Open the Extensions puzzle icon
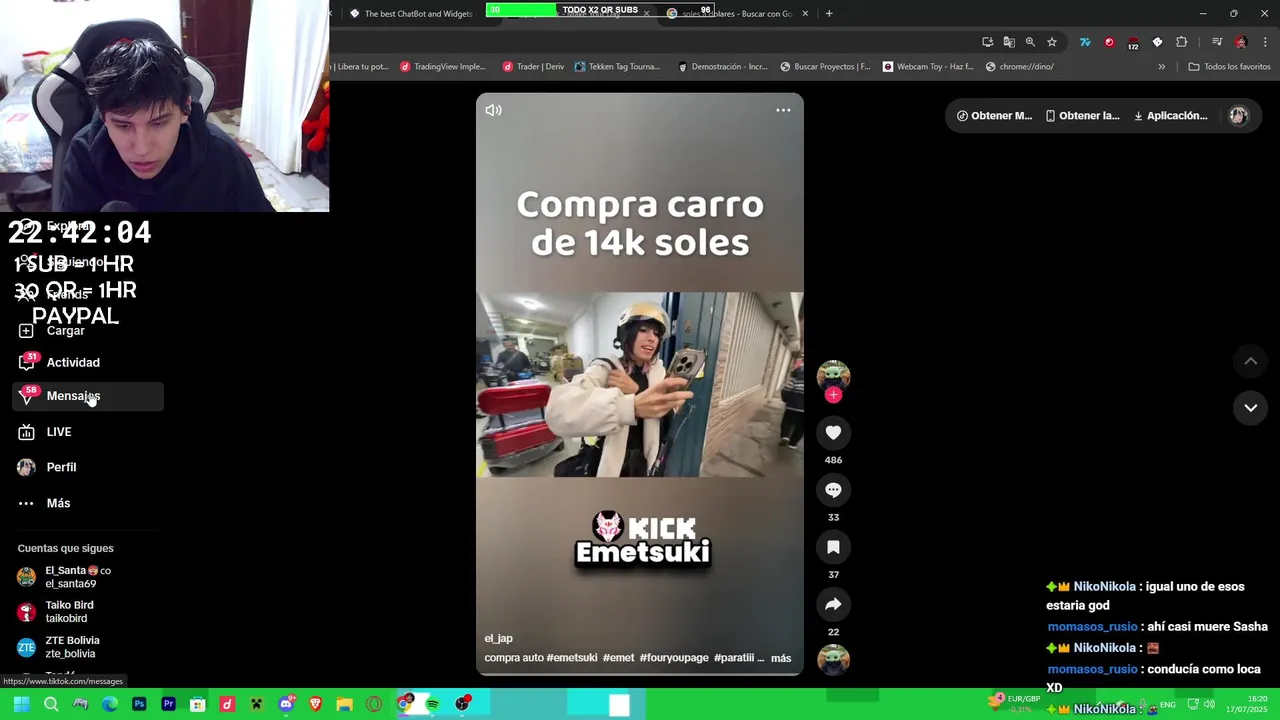1280x720 pixels. coord(1182,42)
